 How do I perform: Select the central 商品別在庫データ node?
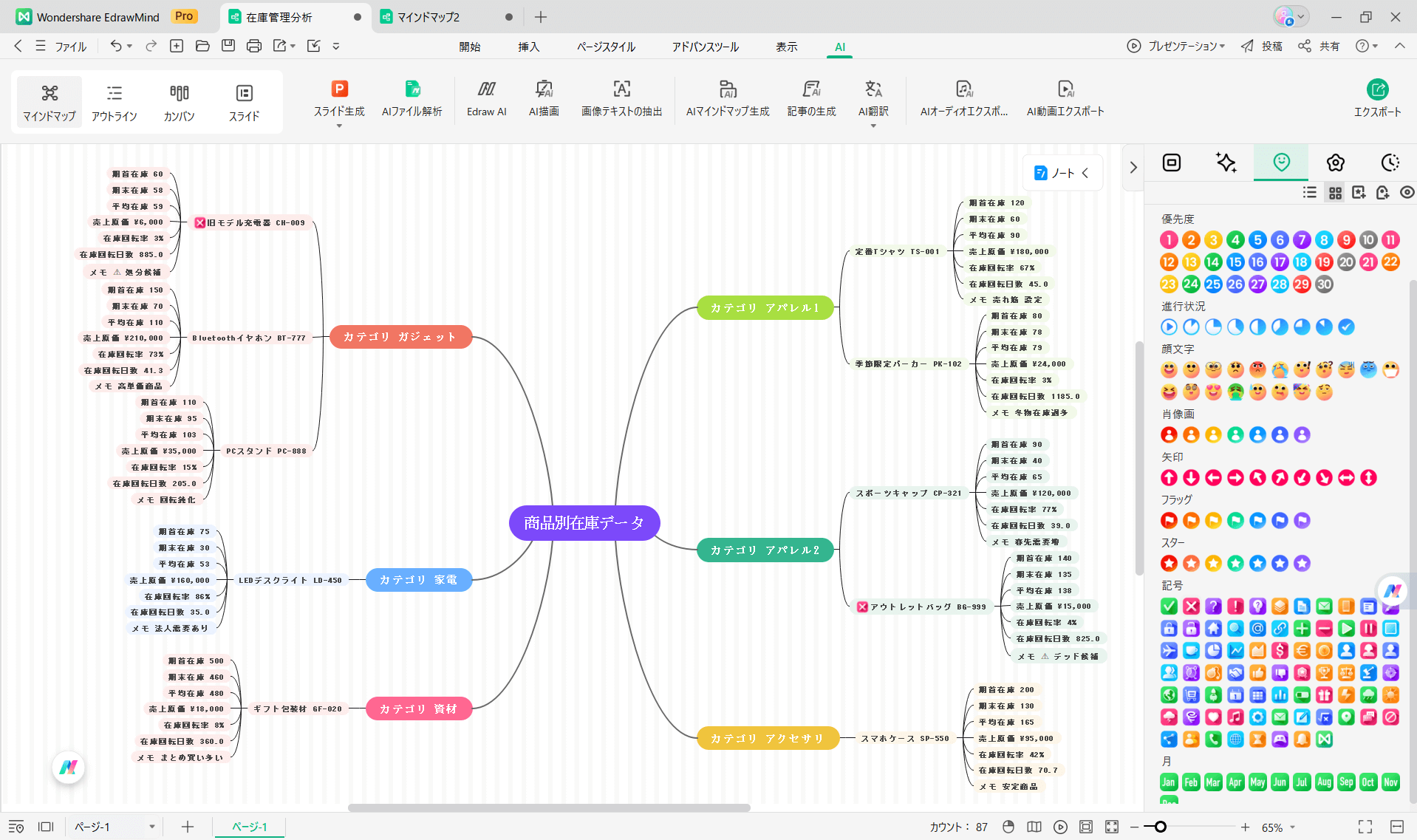[584, 523]
